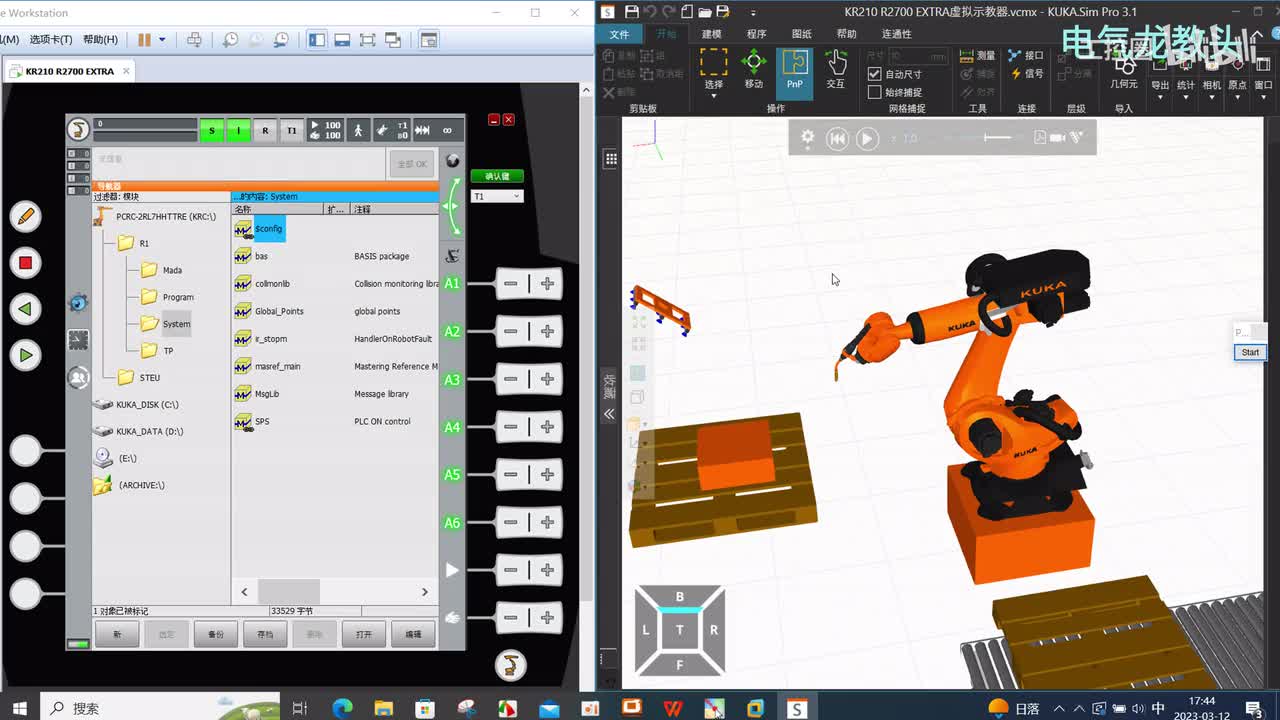Click the 编辑 (Edit) softkey
This screenshot has width=1280, height=720.
pyautogui.click(x=413, y=634)
